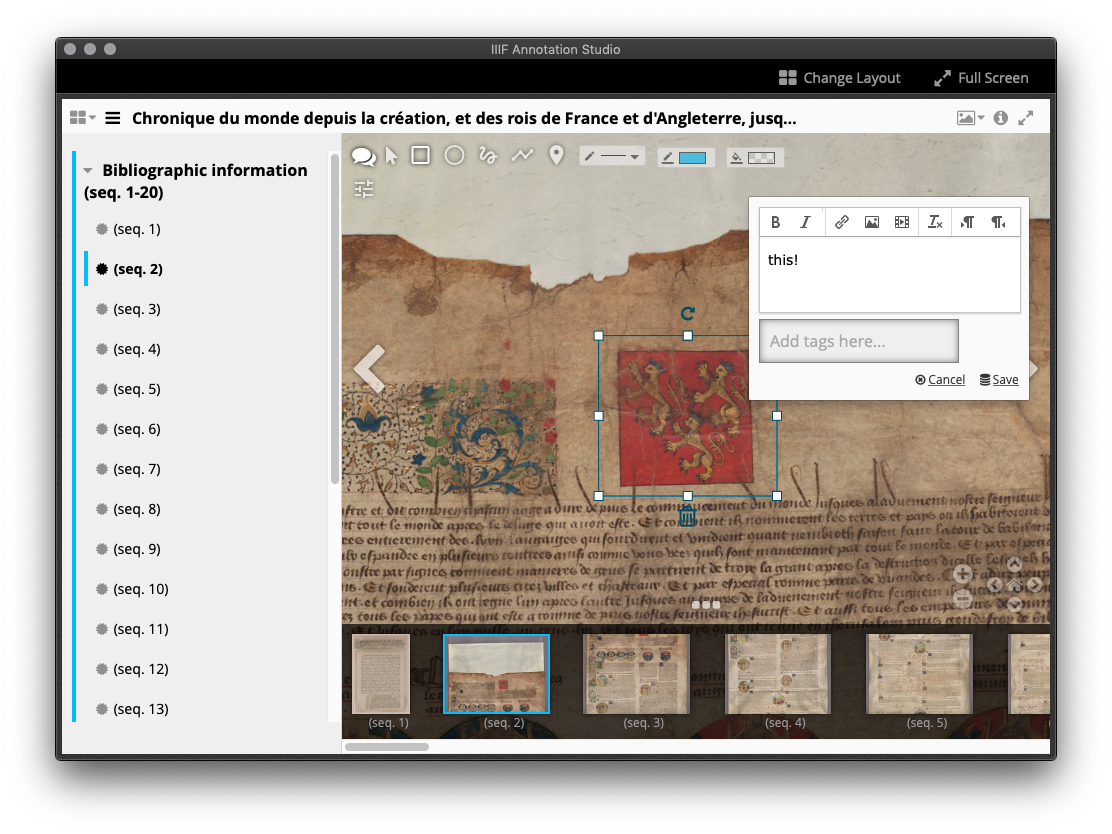Open the (seq. 3) page thumbnail
Viewport: 1112px width, 834px height.
636,673
